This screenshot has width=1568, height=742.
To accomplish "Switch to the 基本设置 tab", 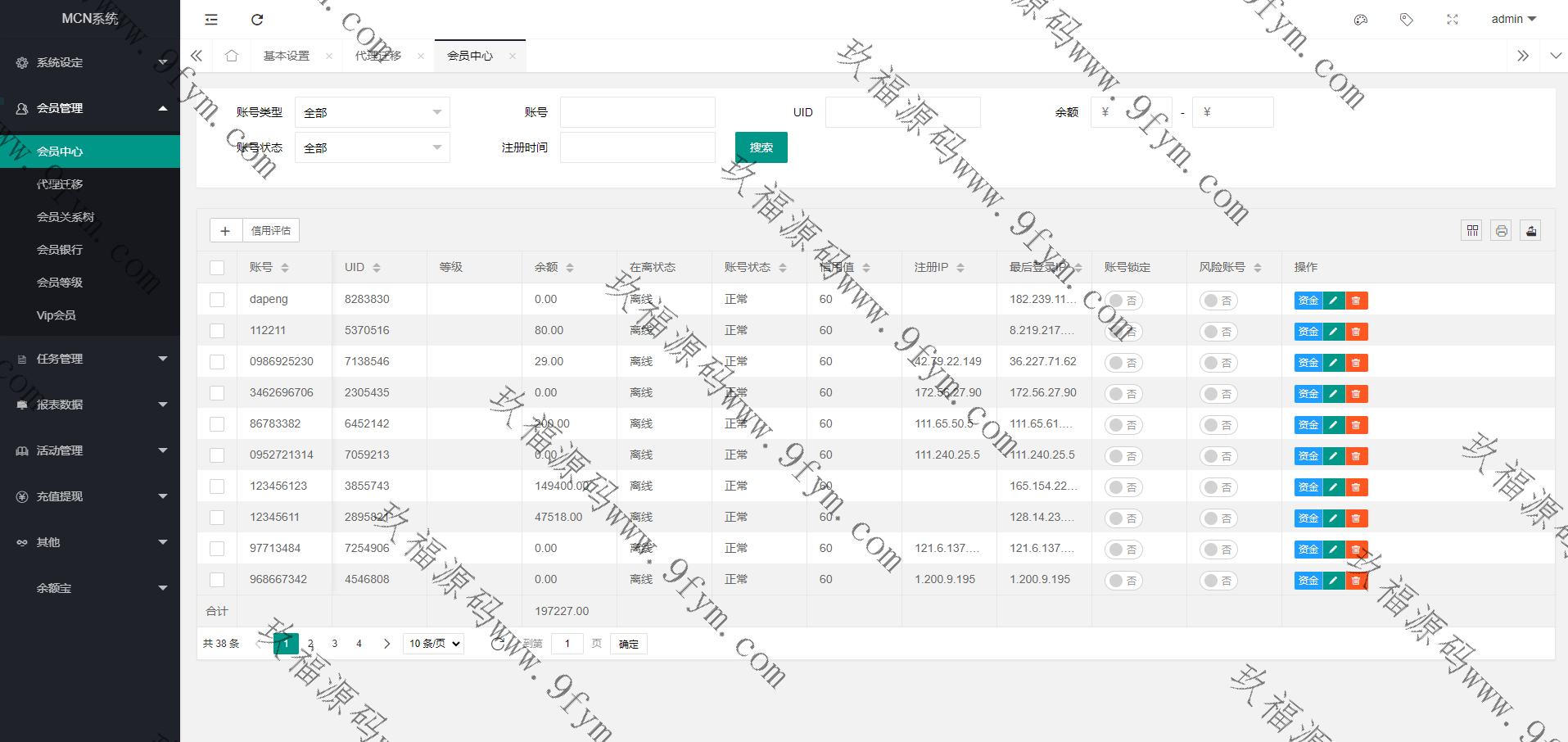I will pyautogui.click(x=287, y=56).
